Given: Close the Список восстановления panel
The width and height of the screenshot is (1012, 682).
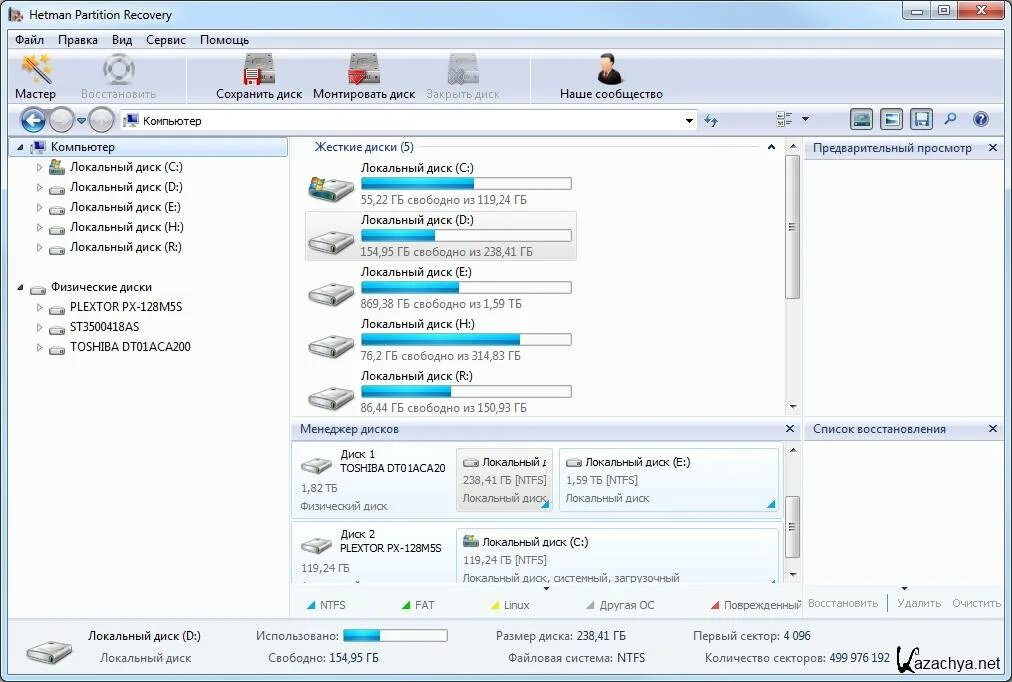Looking at the screenshot, I should coord(993,428).
